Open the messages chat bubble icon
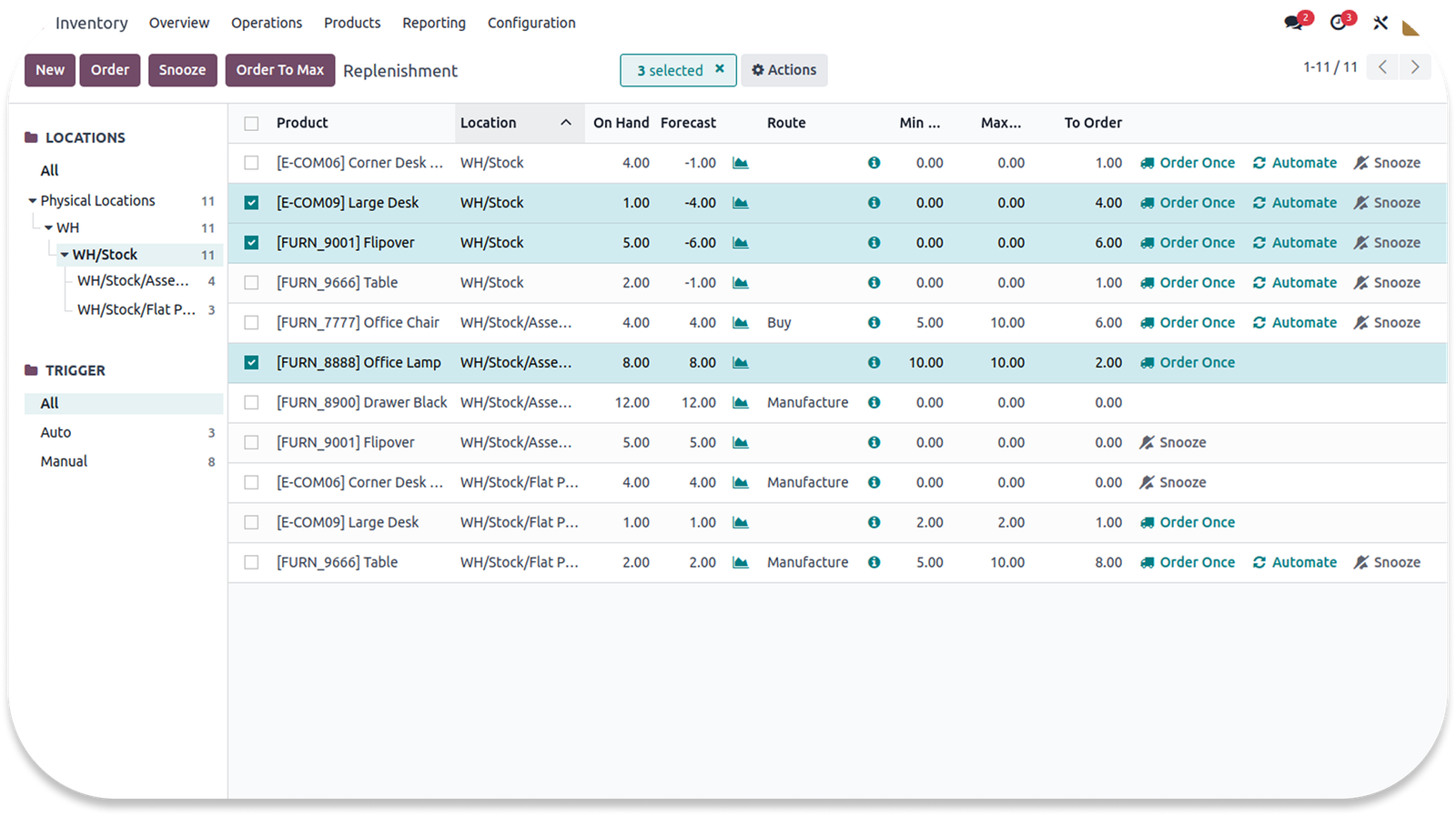 (1293, 23)
